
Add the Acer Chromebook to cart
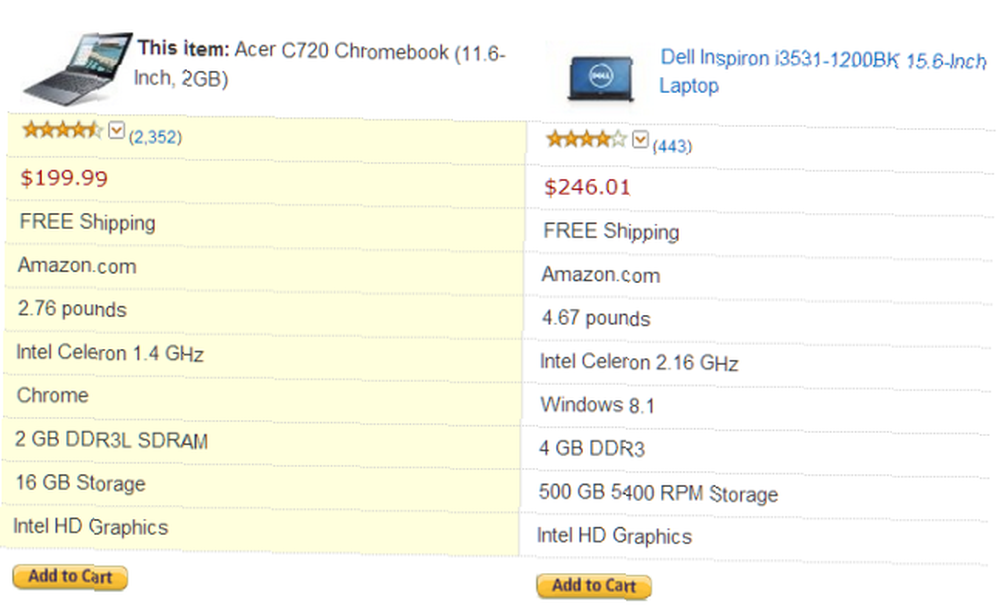coord(70,577)
